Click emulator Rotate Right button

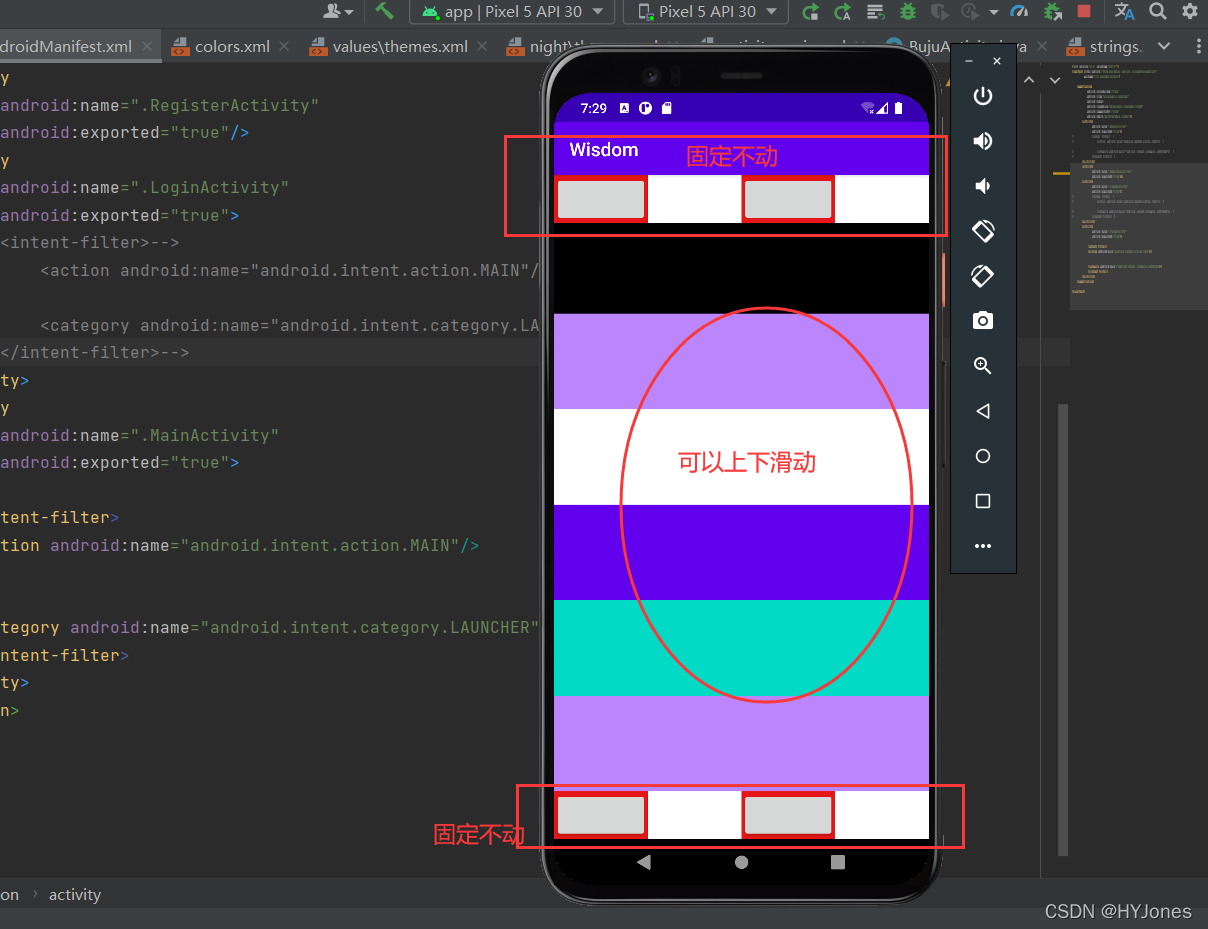[983, 276]
